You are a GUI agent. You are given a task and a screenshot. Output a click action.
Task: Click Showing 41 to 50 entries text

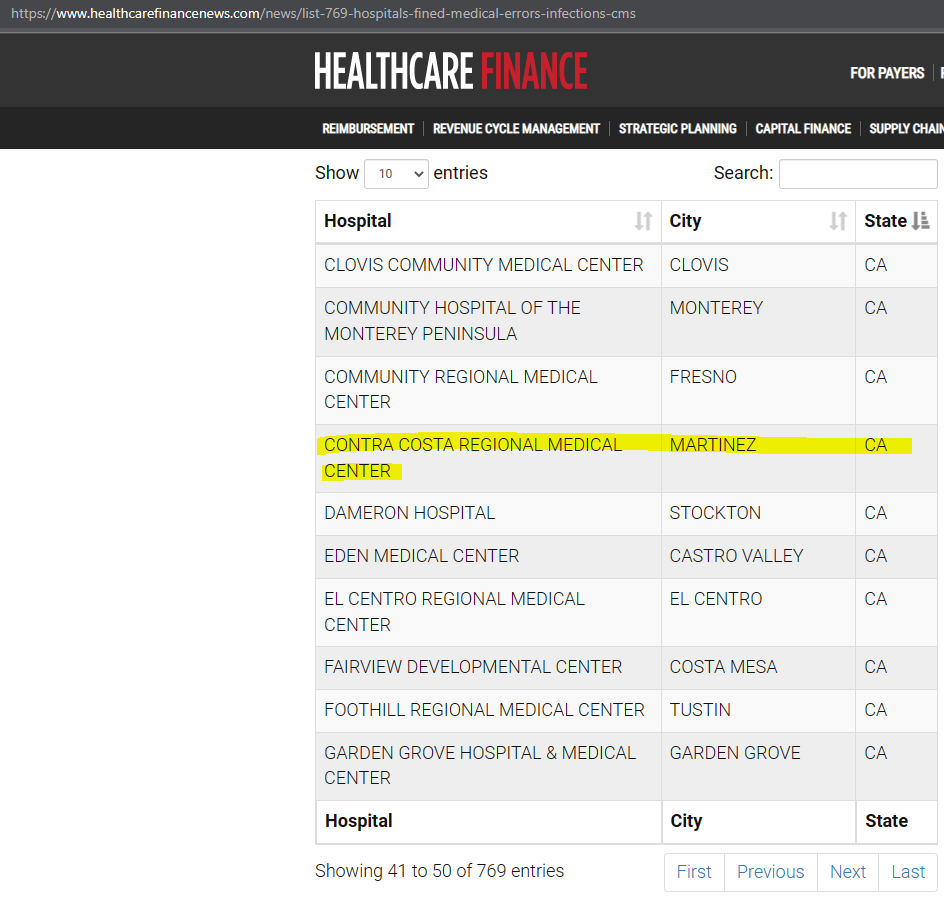(439, 871)
